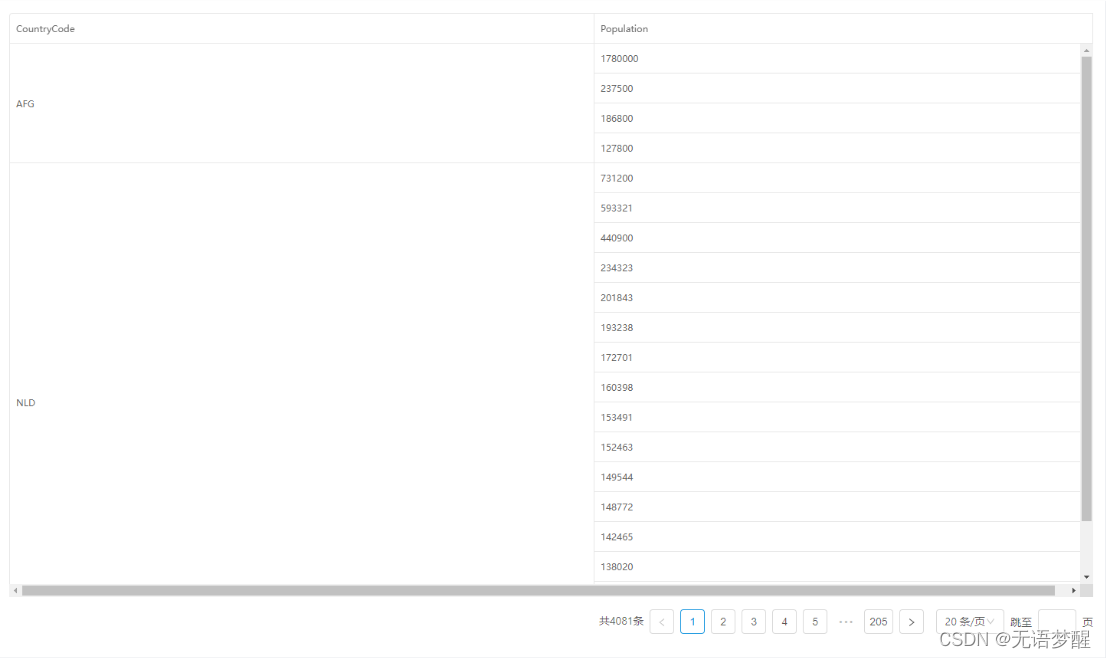
Task: Click the horizontal scrollbar left arrow
Action: 16,590
